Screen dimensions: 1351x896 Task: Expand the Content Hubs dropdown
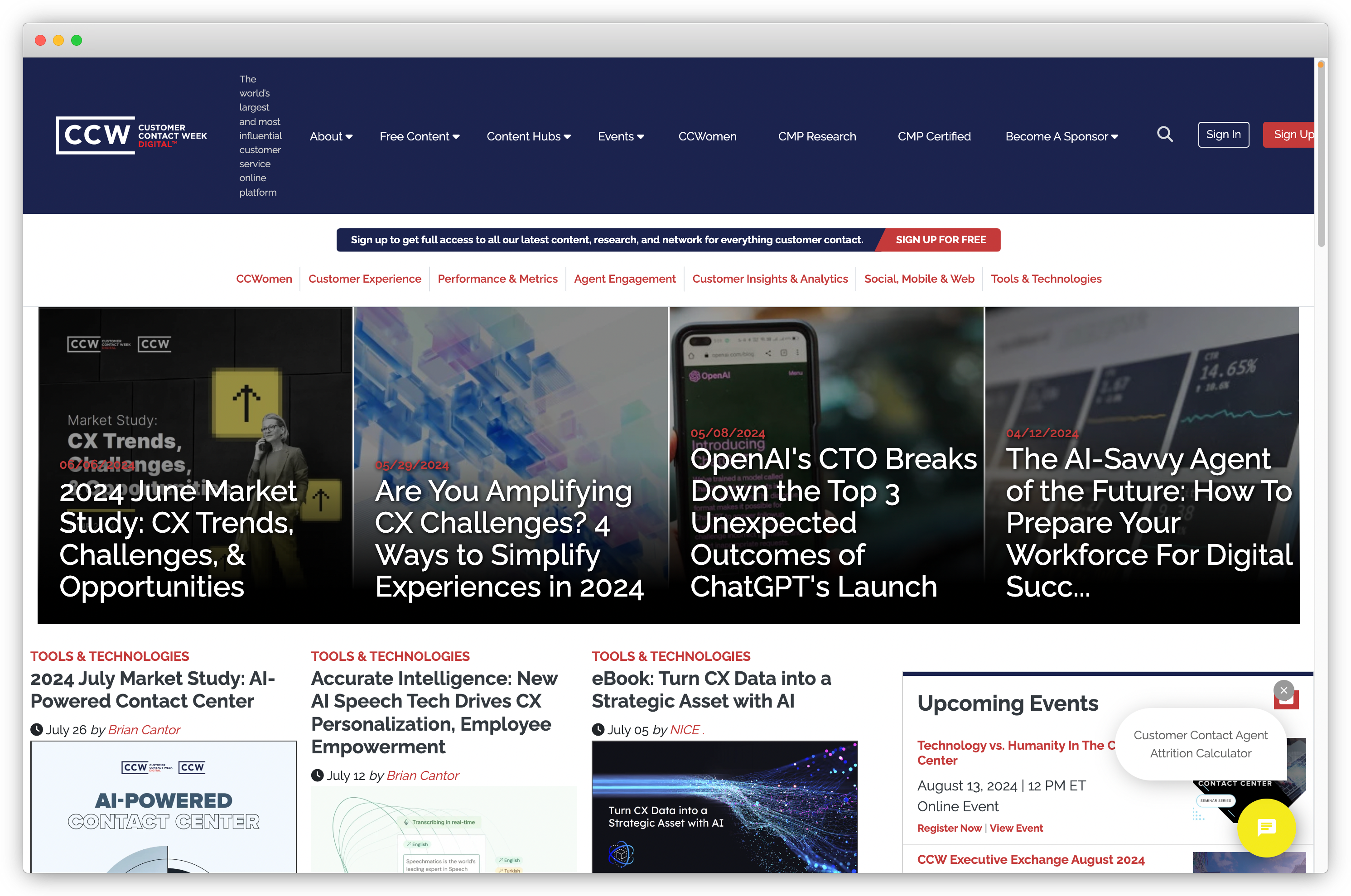[529, 136]
